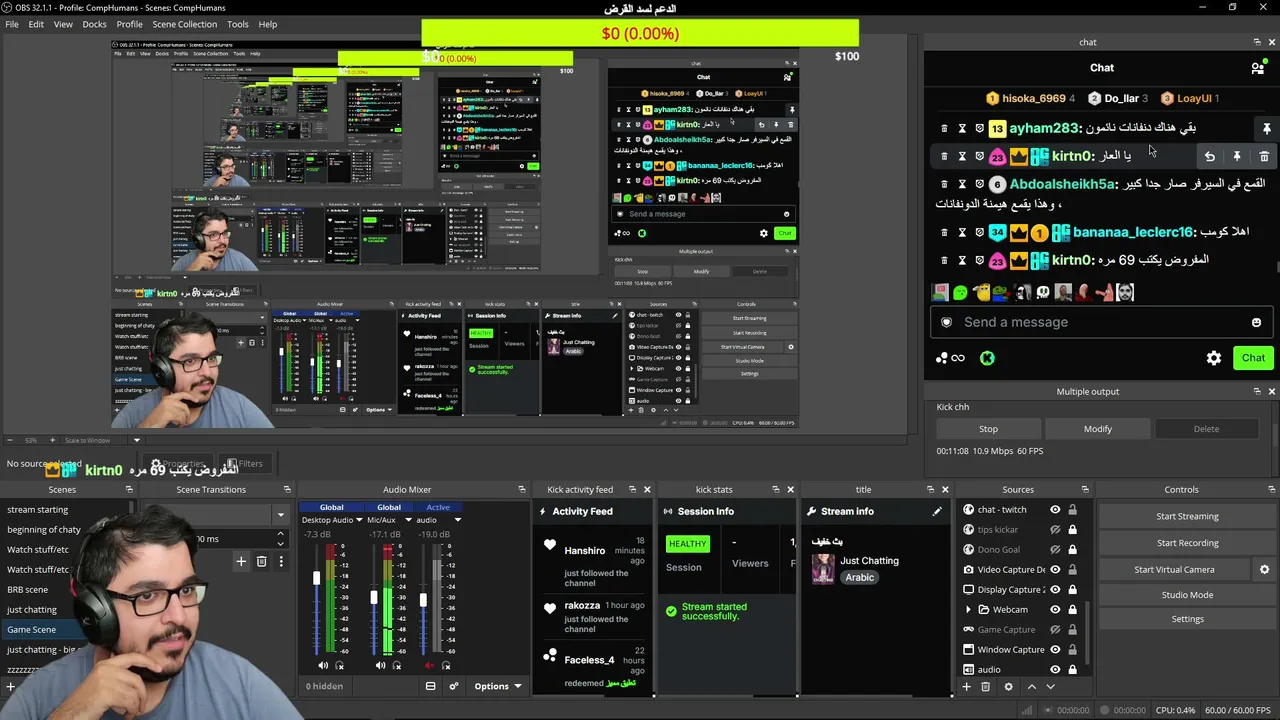Hide the Video Capture Device source
The height and width of the screenshot is (720, 1280).
(x=1055, y=570)
